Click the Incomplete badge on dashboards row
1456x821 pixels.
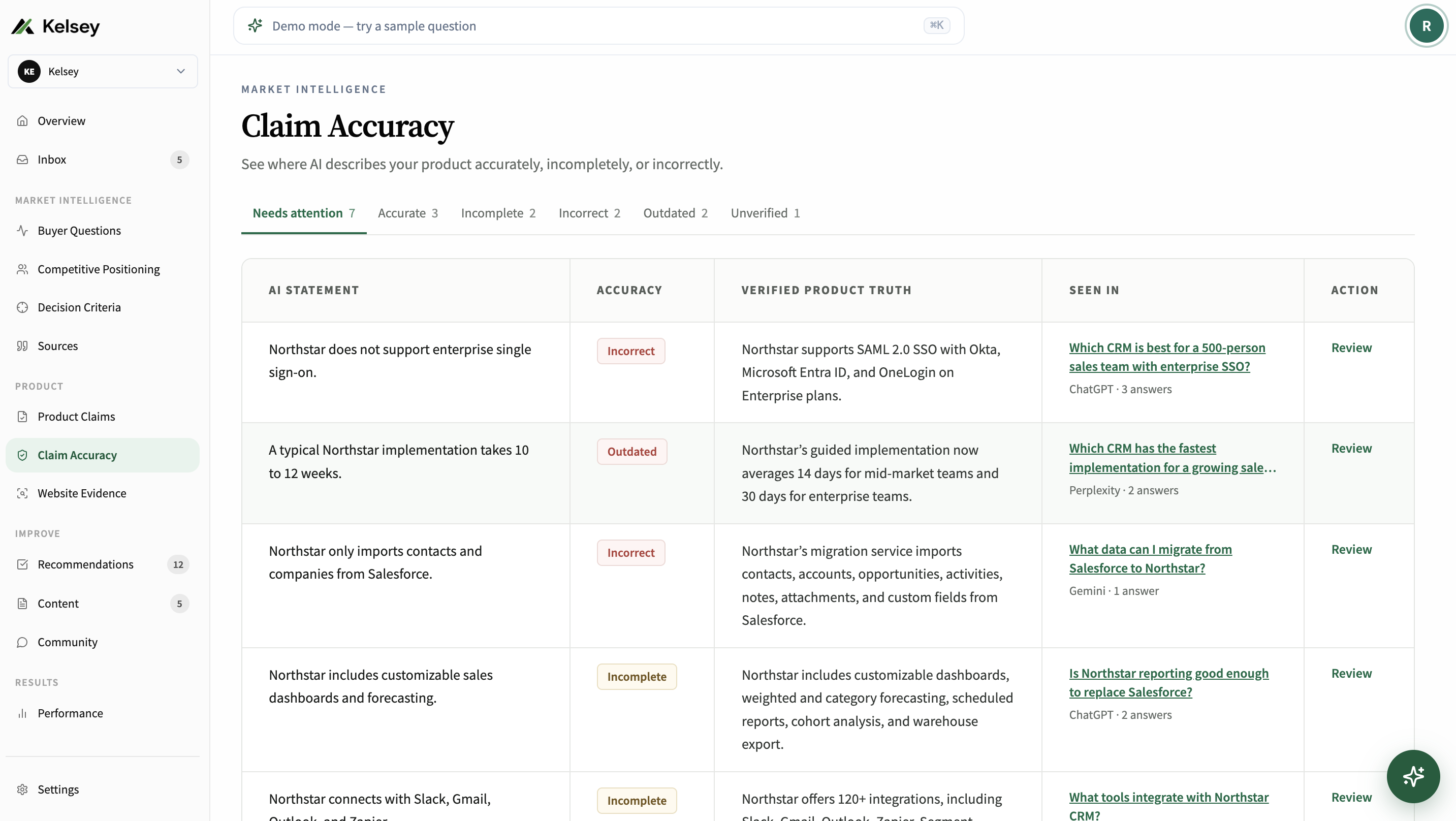637,677
